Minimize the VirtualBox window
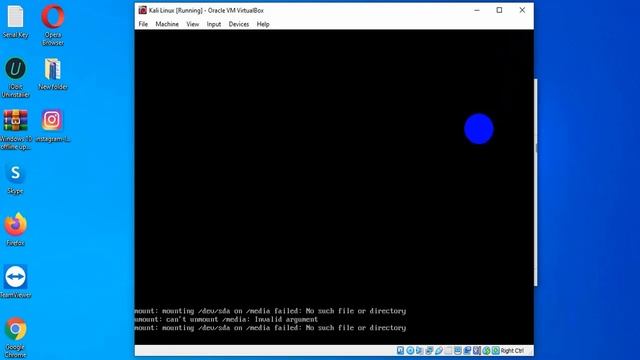640x360 pixels. (477, 10)
